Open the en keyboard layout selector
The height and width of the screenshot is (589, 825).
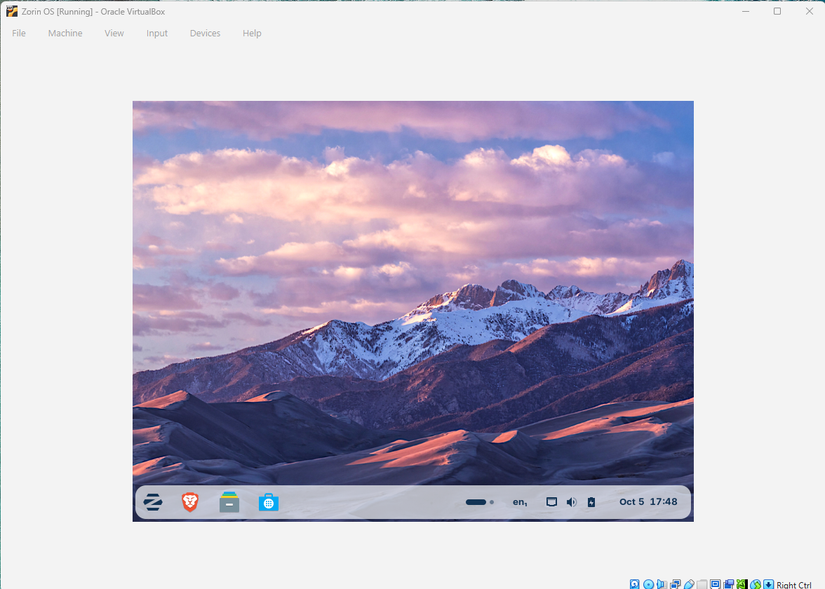[520, 502]
